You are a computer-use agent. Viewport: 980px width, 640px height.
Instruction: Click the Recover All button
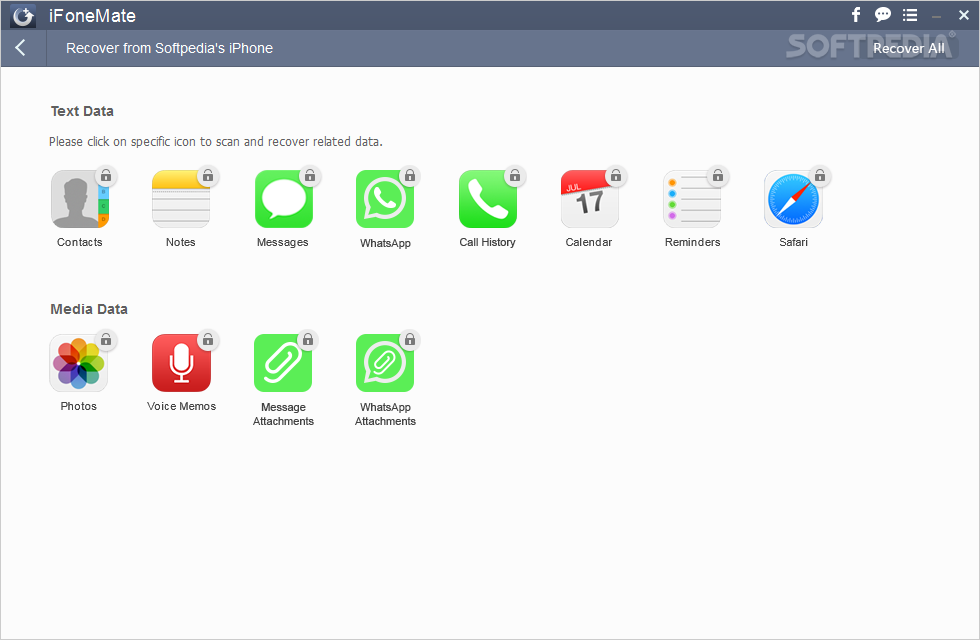point(908,48)
